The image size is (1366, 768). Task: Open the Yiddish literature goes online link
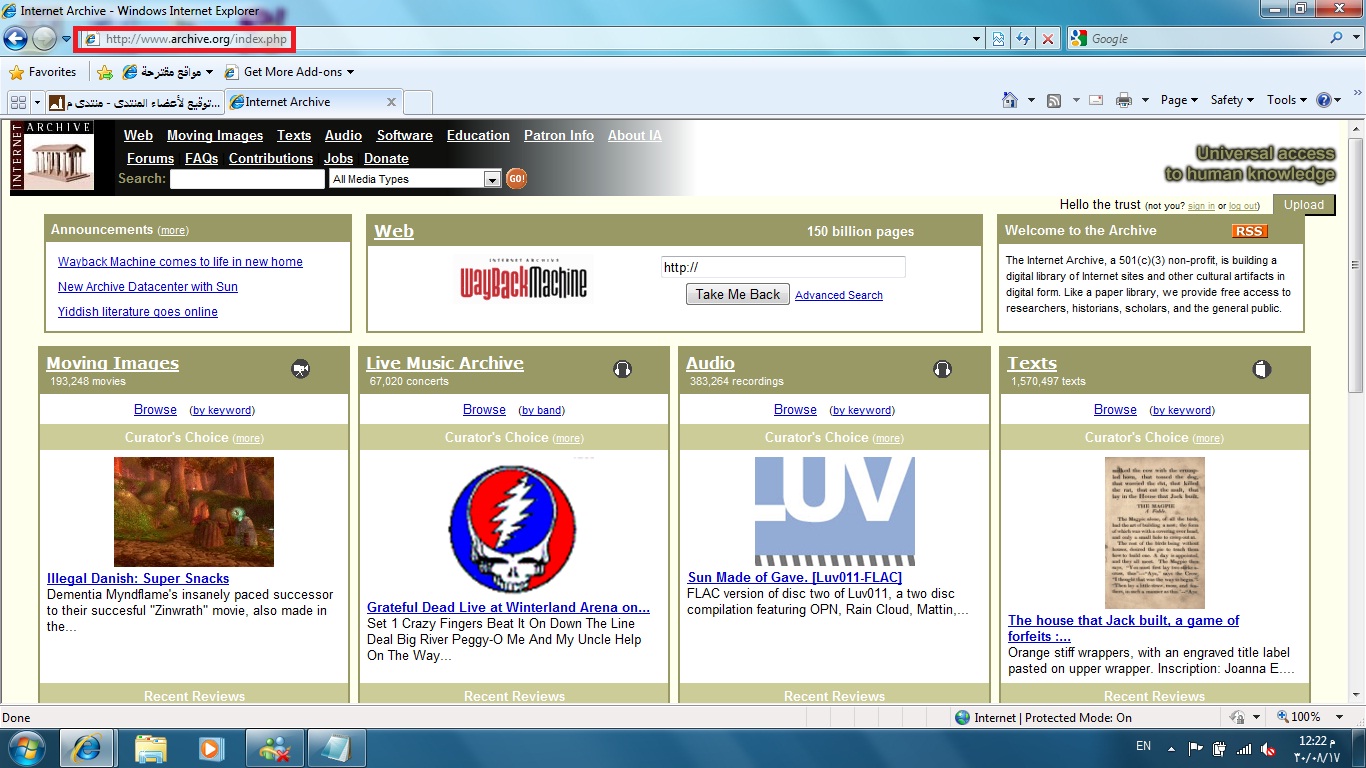click(x=138, y=312)
